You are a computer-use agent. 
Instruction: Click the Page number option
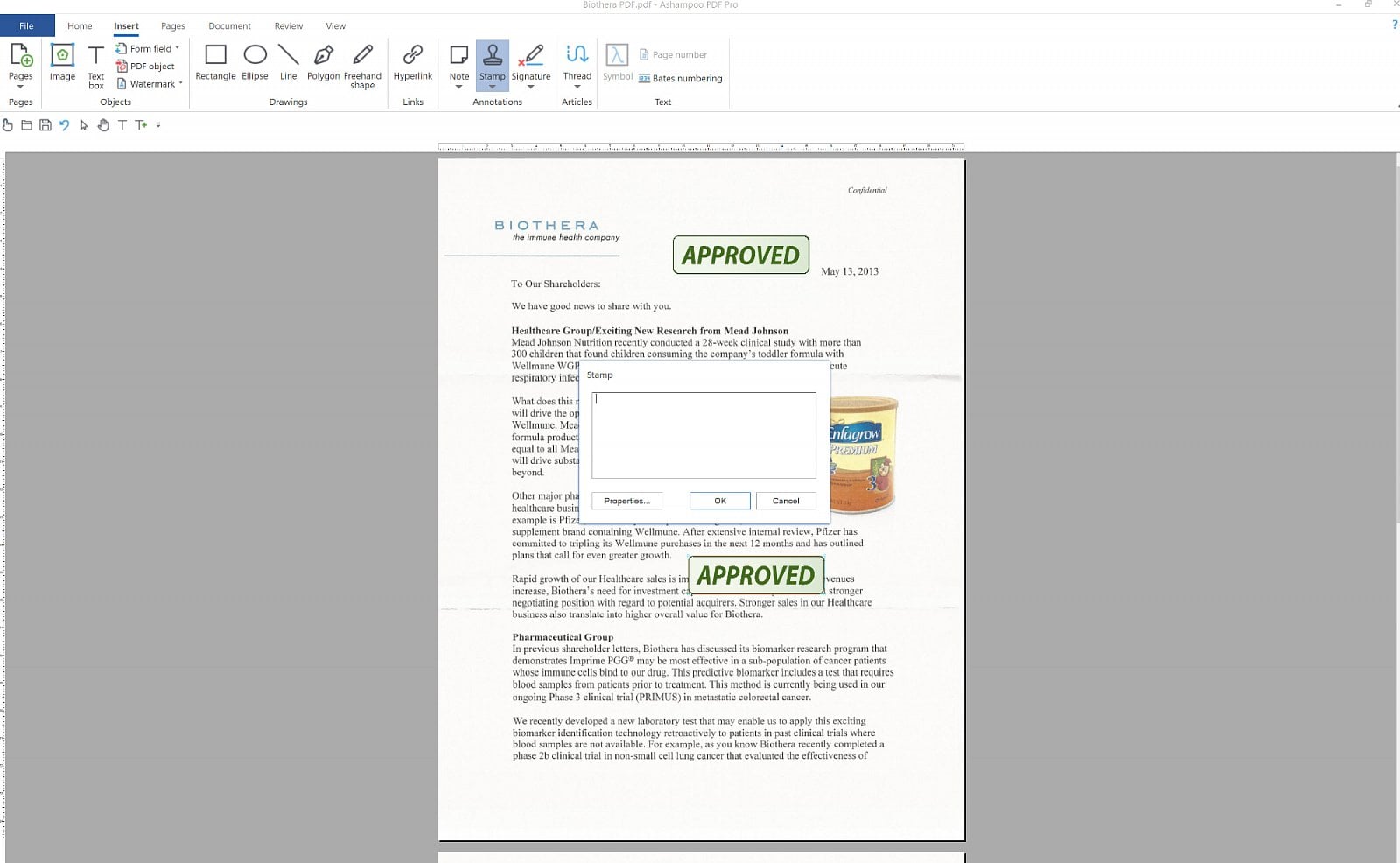coord(673,54)
